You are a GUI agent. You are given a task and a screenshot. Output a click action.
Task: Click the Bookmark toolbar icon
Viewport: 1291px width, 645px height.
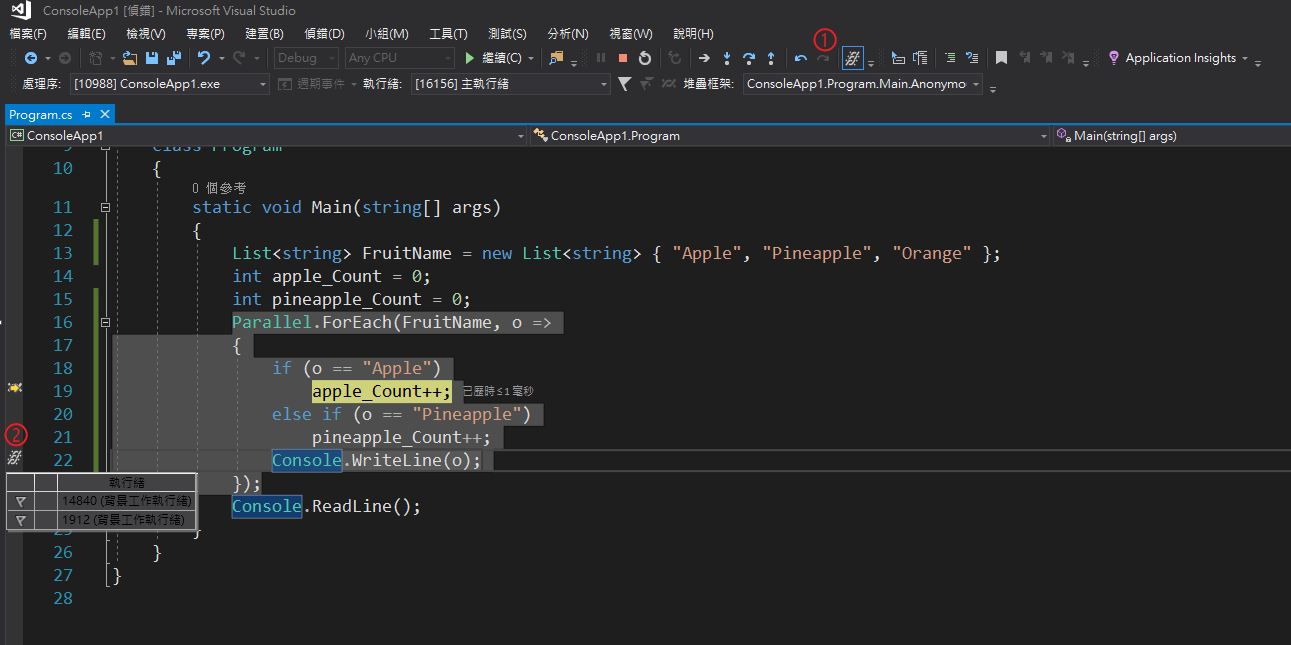coord(1001,59)
